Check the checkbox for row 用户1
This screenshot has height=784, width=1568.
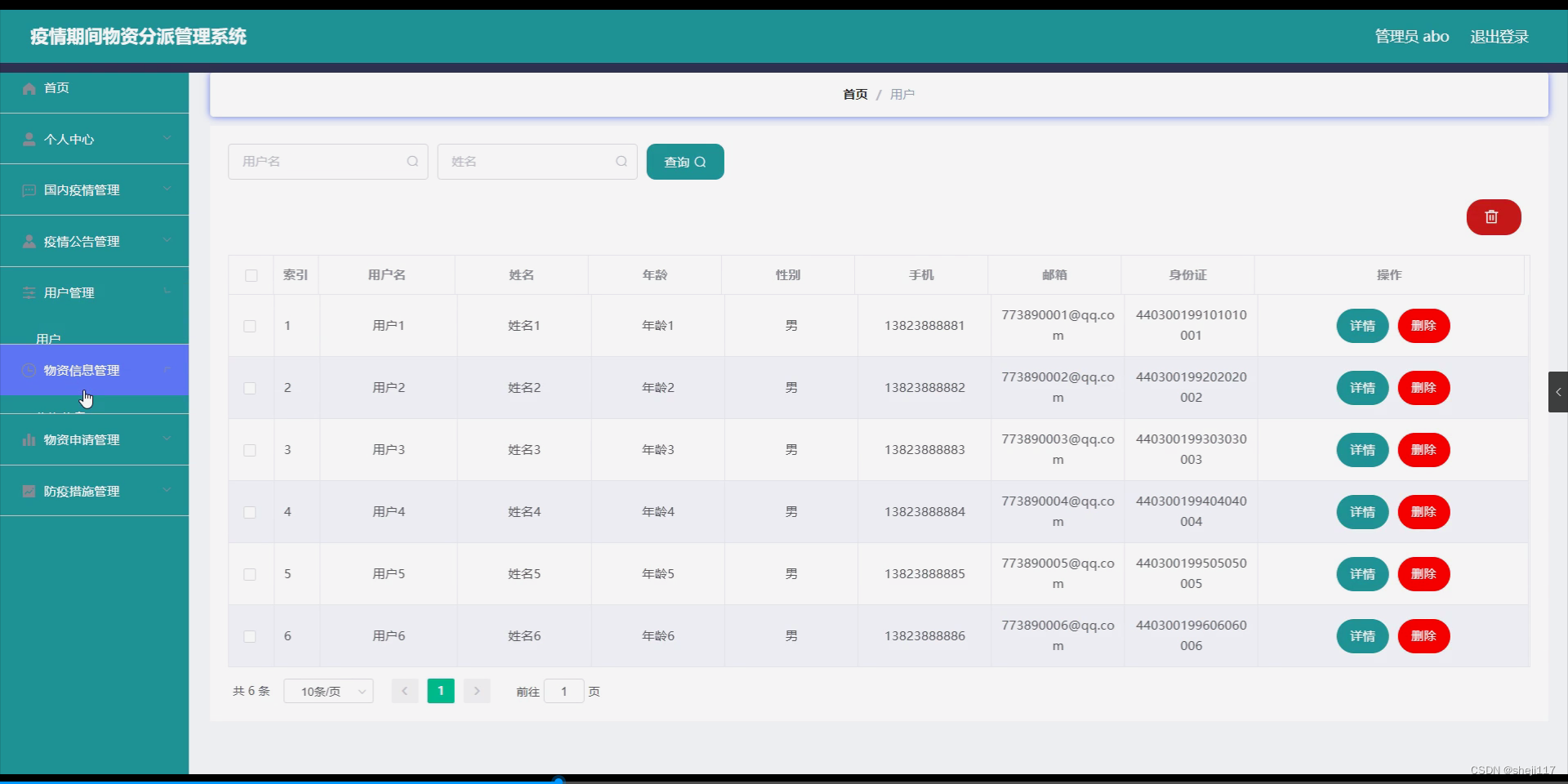tap(250, 326)
